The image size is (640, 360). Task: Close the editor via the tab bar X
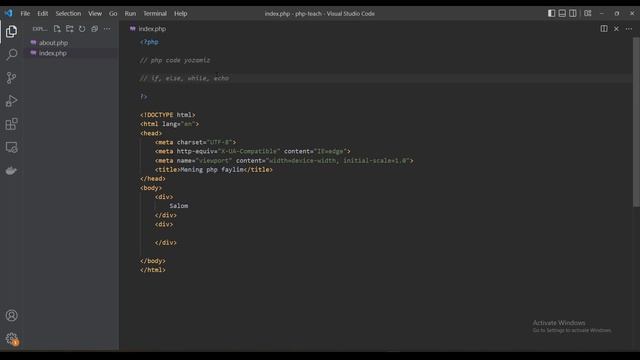(x=616, y=29)
